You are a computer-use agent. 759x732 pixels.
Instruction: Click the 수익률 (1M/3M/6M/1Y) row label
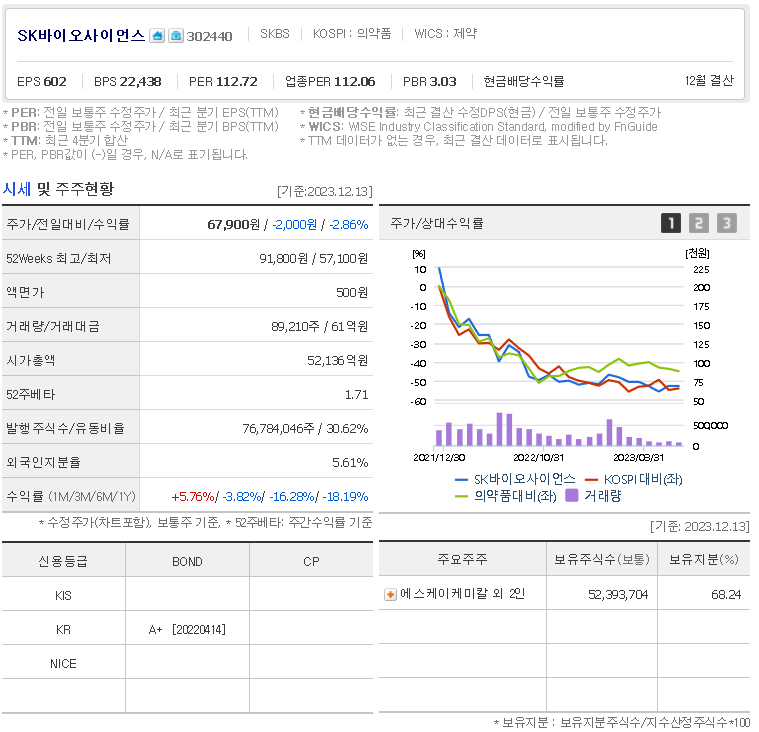[71, 497]
